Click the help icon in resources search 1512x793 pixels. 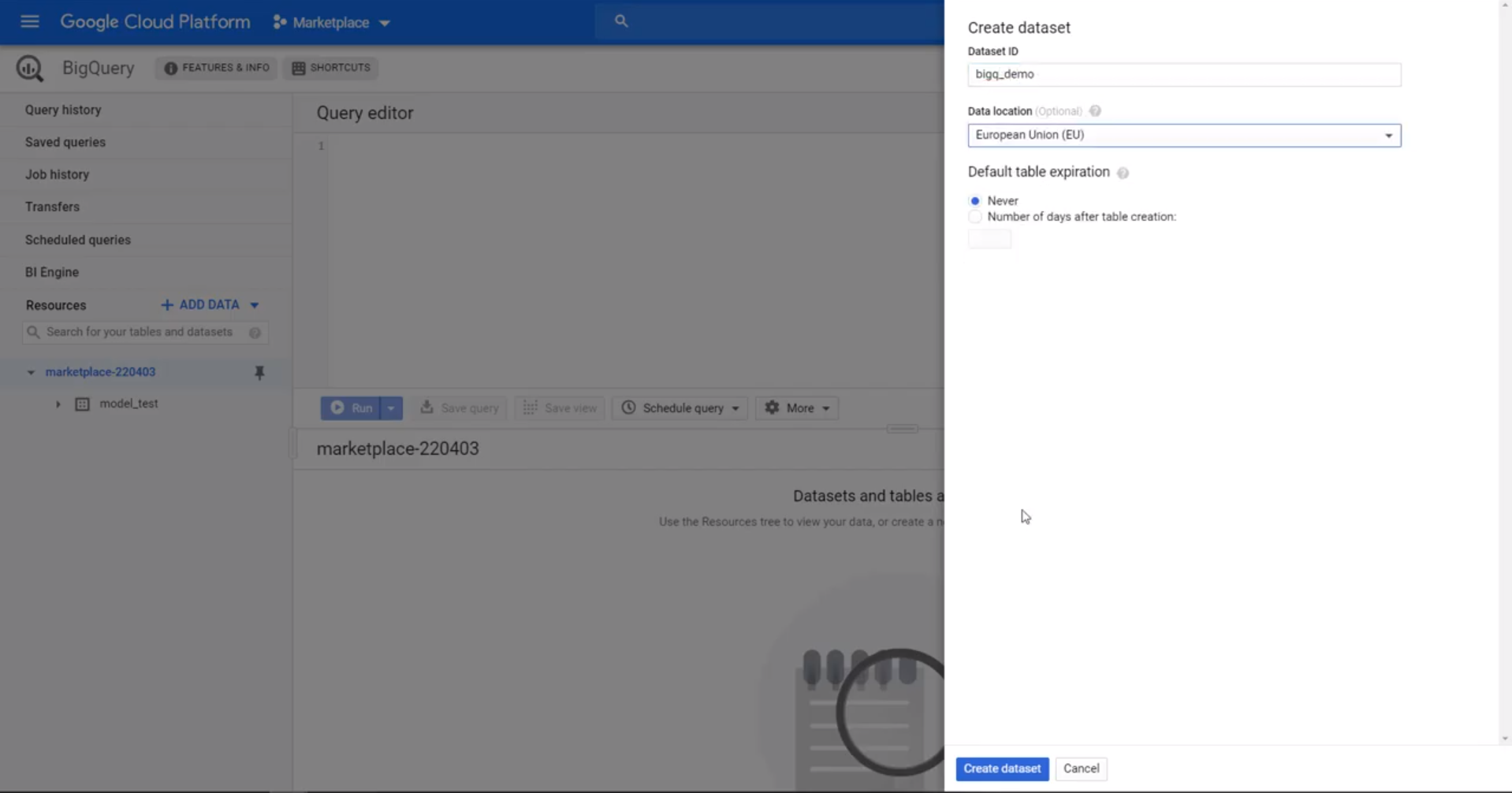tap(255, 333)
